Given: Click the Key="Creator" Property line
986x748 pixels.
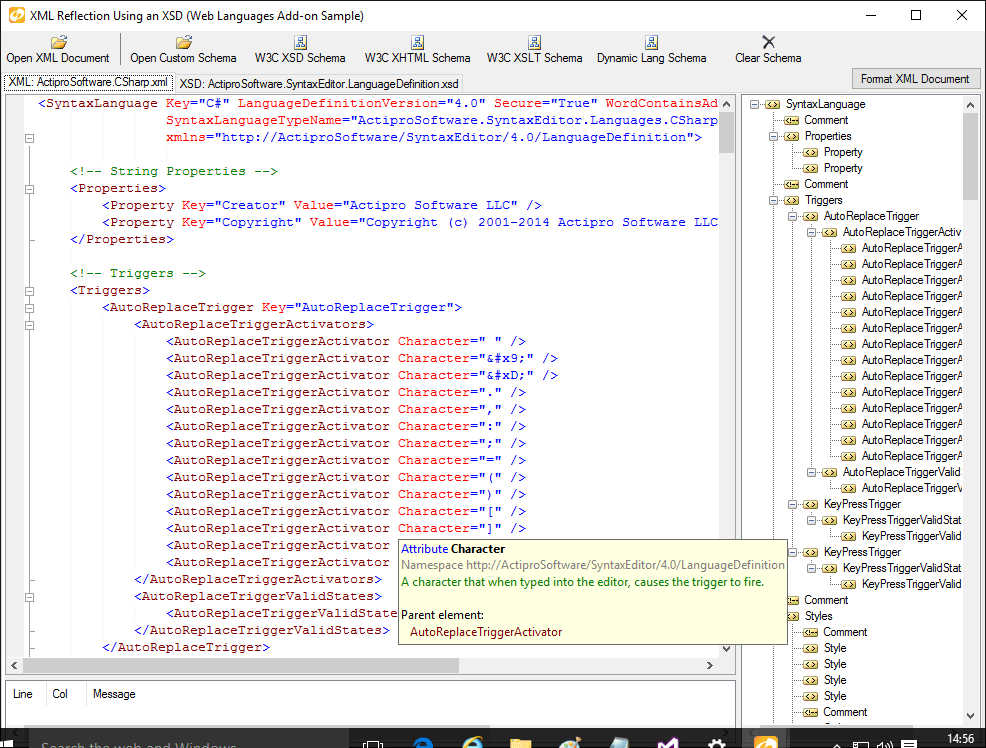Looking at the screenshot, I should (322, 206).
